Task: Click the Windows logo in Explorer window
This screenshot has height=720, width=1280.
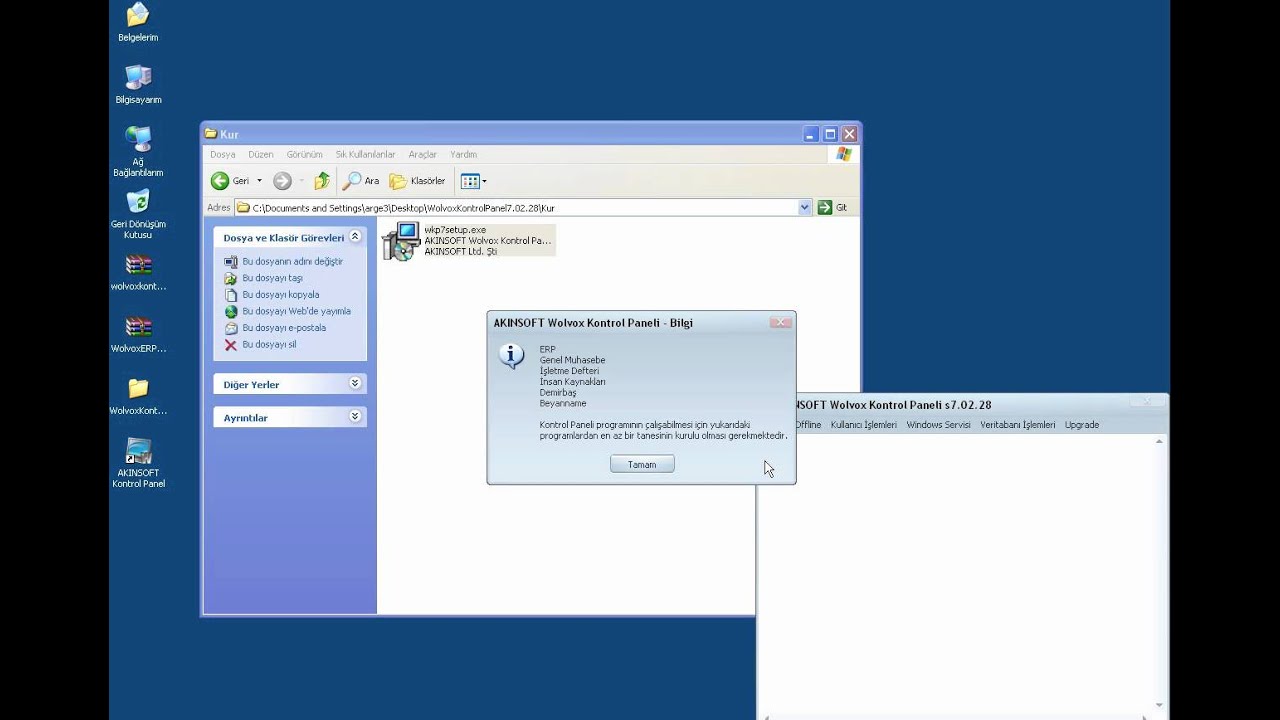Action: [843, 155]
